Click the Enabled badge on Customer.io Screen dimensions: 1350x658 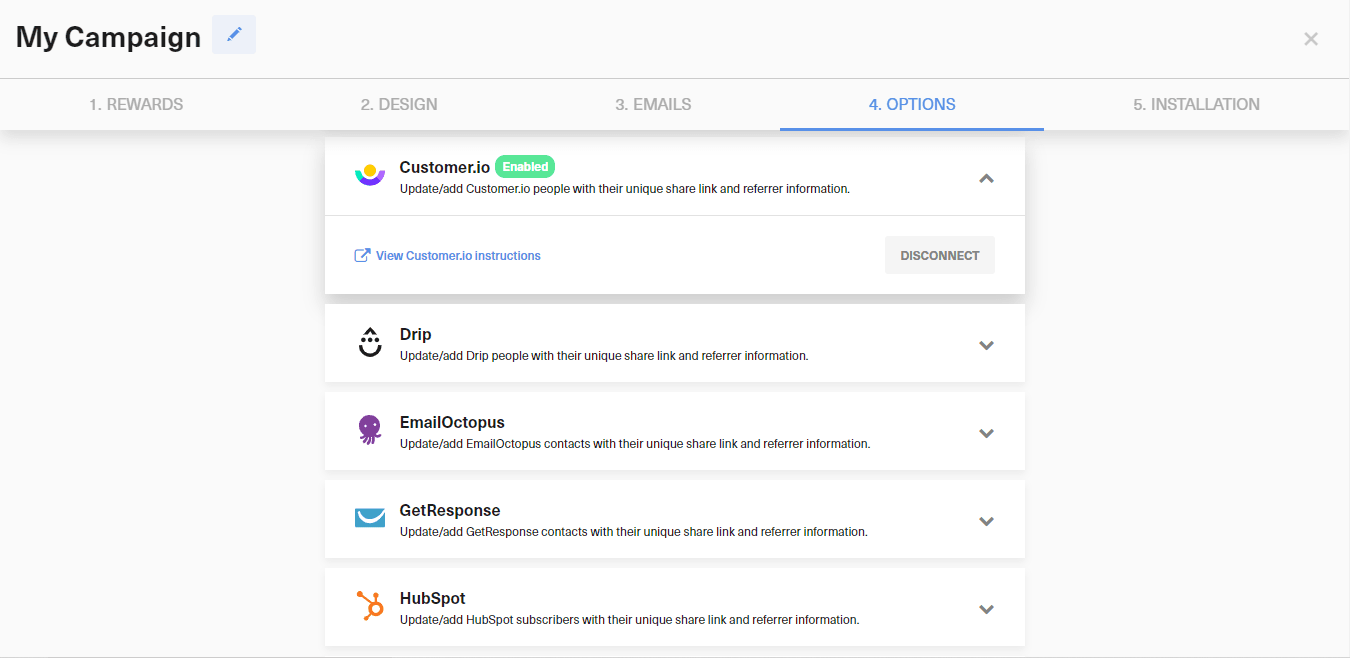click(x=524, y=166)
